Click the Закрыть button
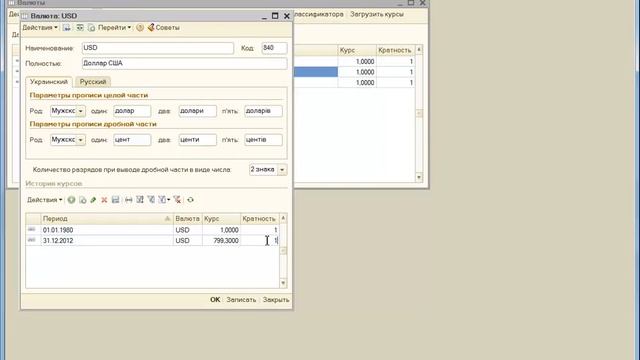 [x=276, y=300]
